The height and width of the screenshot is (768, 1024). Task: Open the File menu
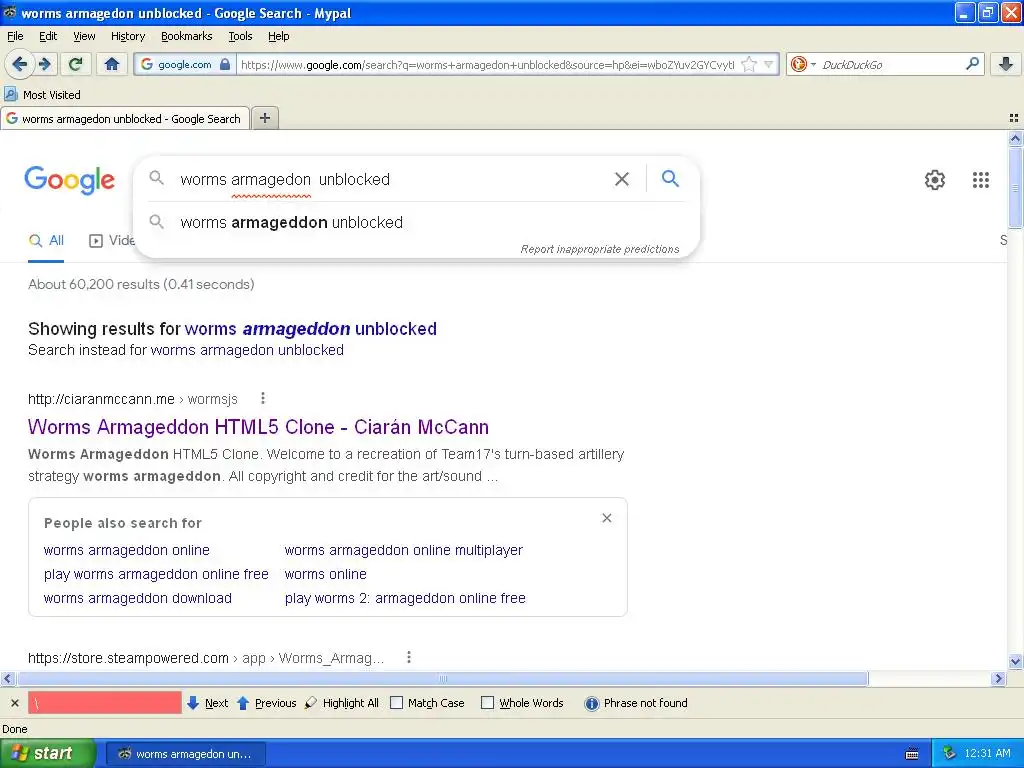pyautogui.click(x=15, y=36)
